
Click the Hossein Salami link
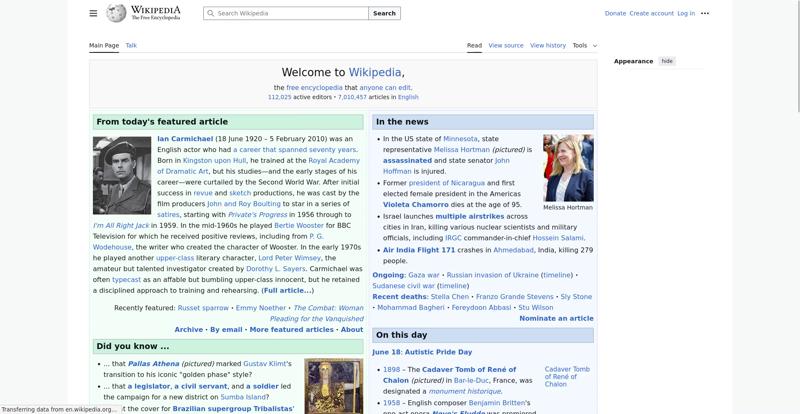point(558,238)
